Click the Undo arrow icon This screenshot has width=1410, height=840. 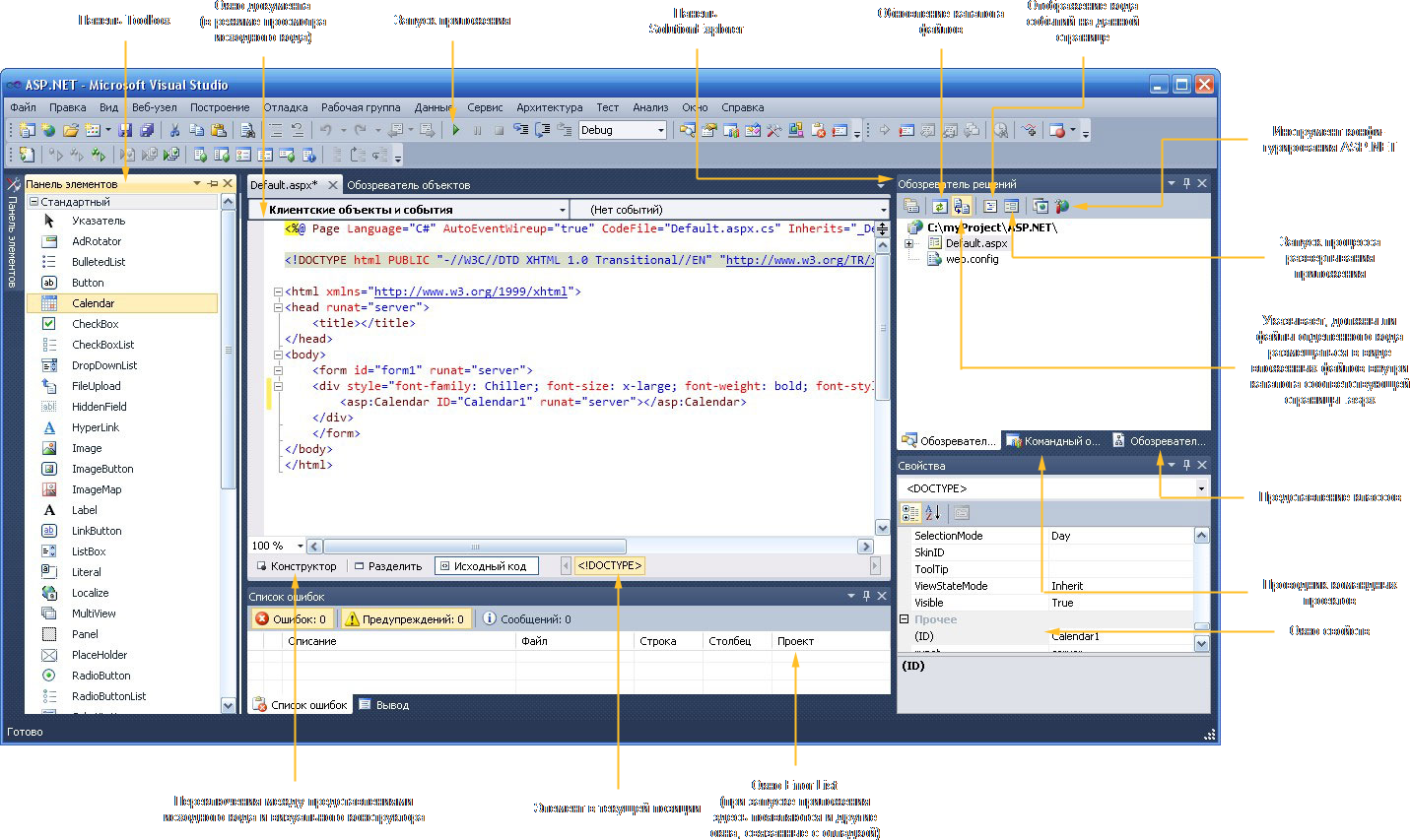coord(325,130)
